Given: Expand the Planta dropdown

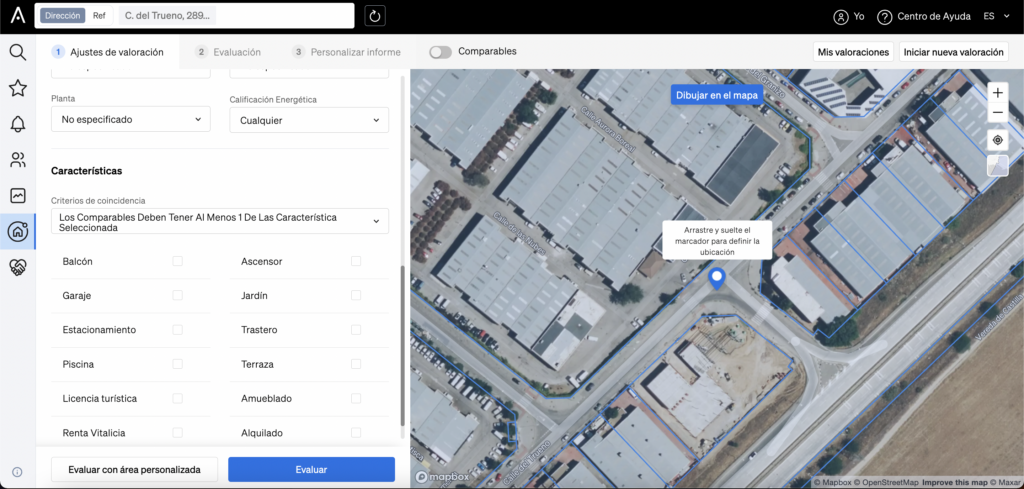Looking at the screenshot, I should coord(131,119).
